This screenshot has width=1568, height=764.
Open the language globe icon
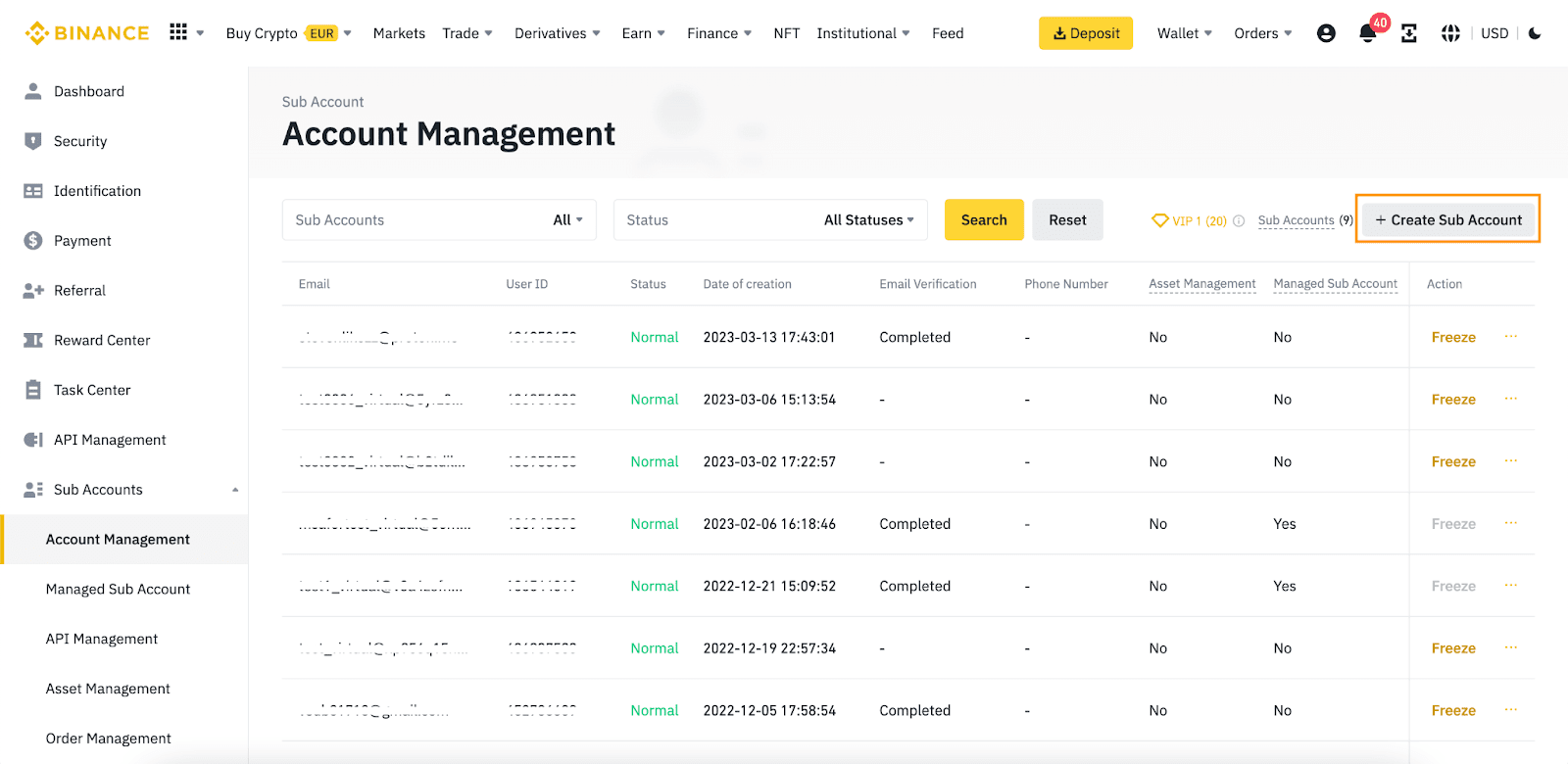pos(1450,33)
